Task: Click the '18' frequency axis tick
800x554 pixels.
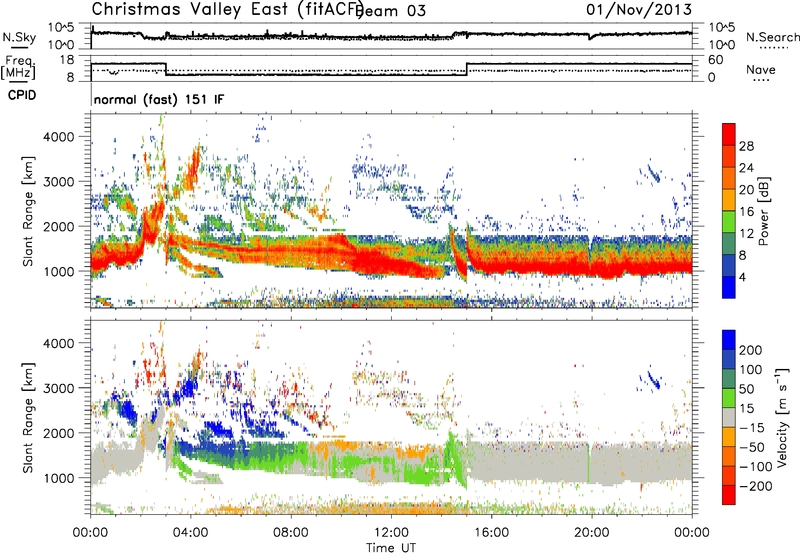Action: (67, 60)
